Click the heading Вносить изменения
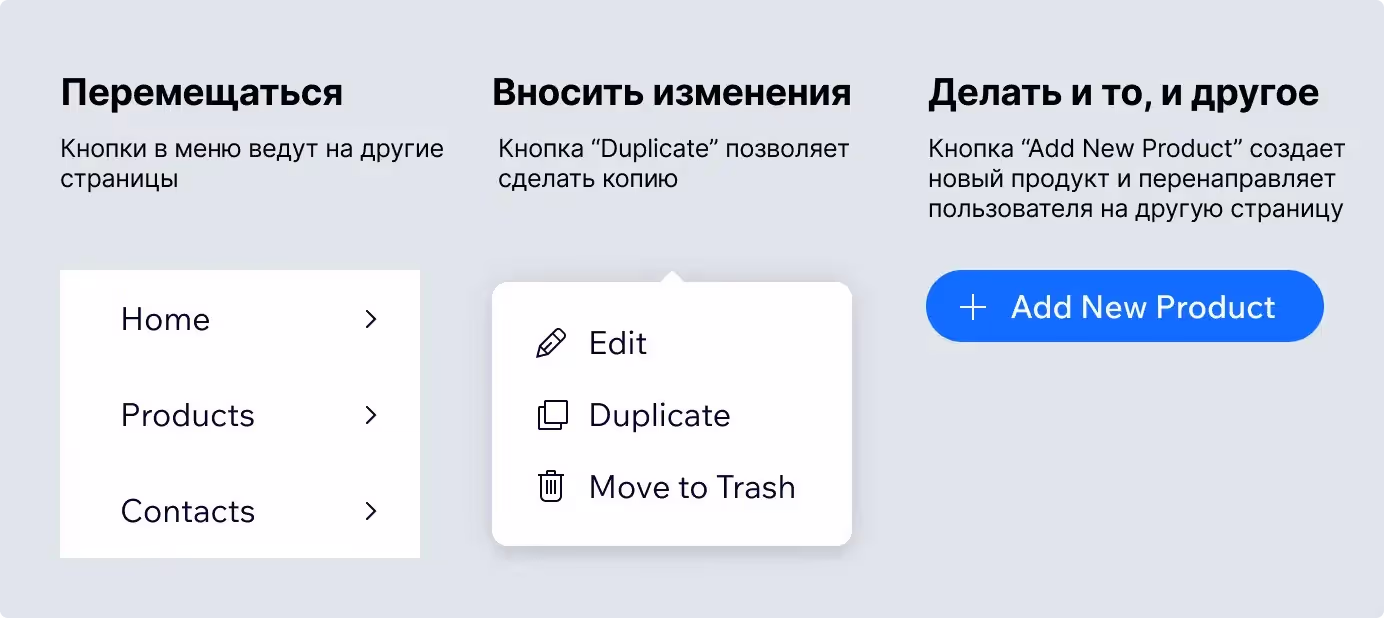The width and height of the screenshot is (1384, 618). point(672,93)
